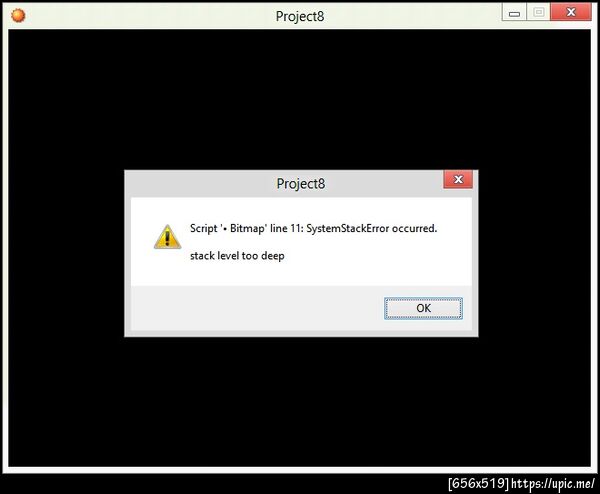Click OK to dismiss the error
This screenshot has height=494, width=600.
pyautogui.click(x=423, y=308)
